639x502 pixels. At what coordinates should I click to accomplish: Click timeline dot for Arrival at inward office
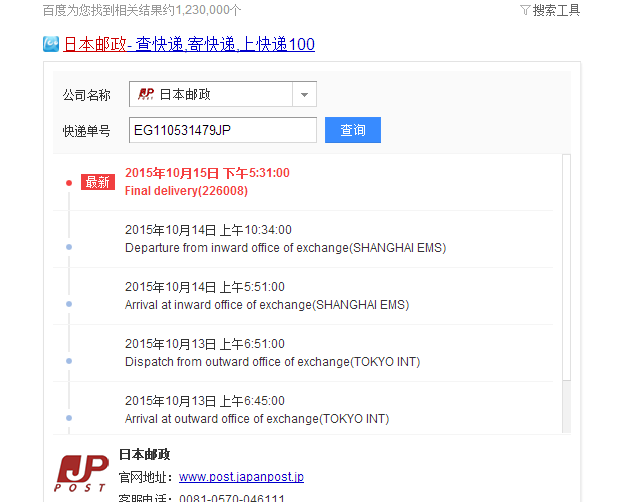click(x=69, y=304)
